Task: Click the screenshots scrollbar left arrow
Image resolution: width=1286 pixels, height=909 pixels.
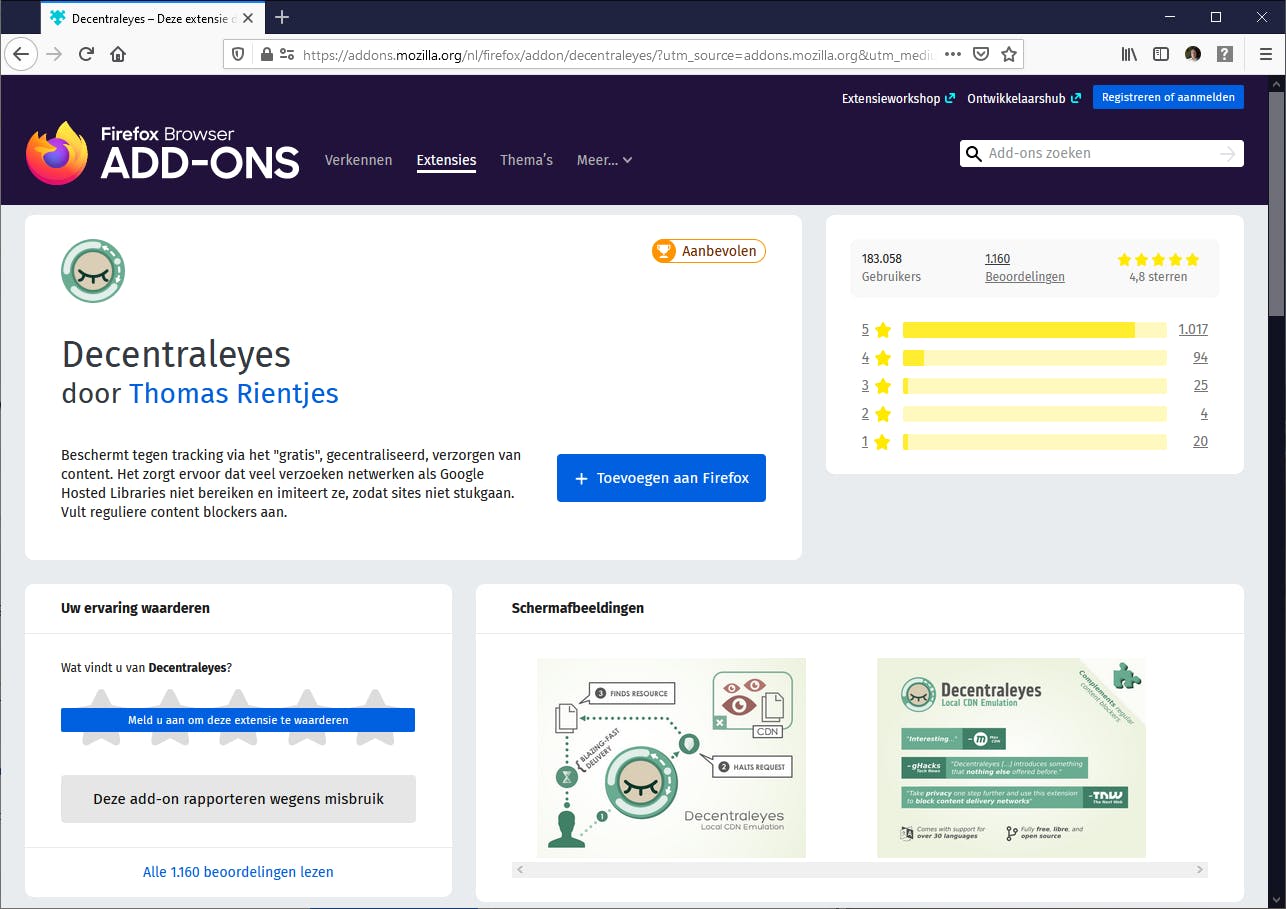Action: click(x=519, y=870)
